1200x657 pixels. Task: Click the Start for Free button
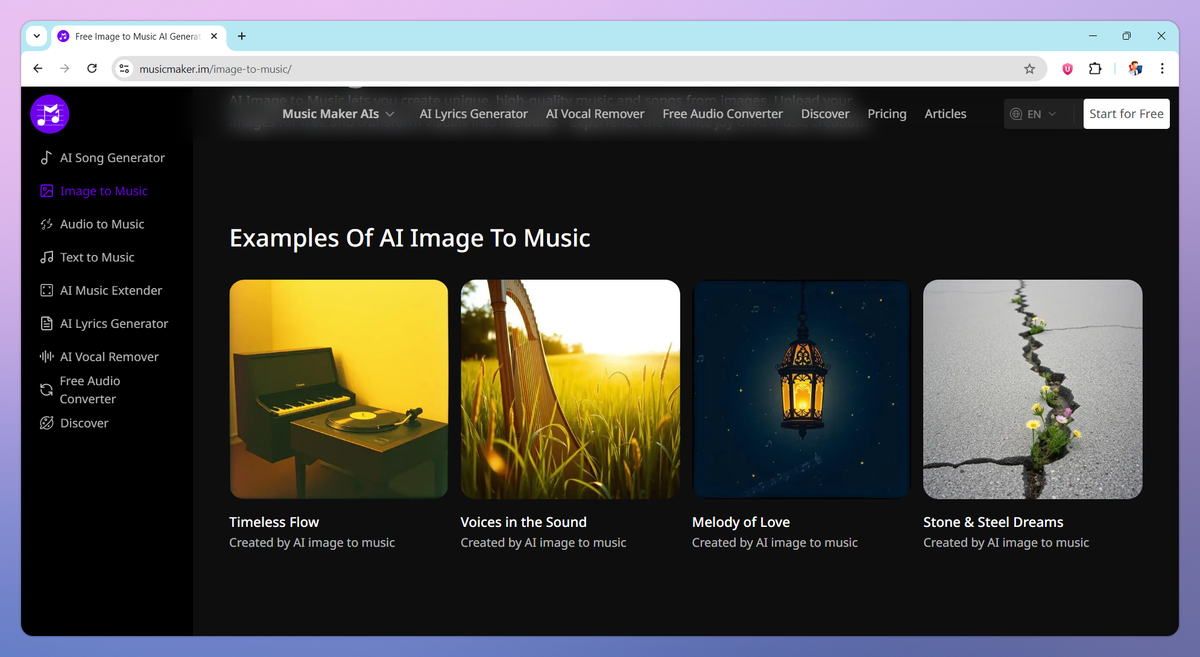1126,113
